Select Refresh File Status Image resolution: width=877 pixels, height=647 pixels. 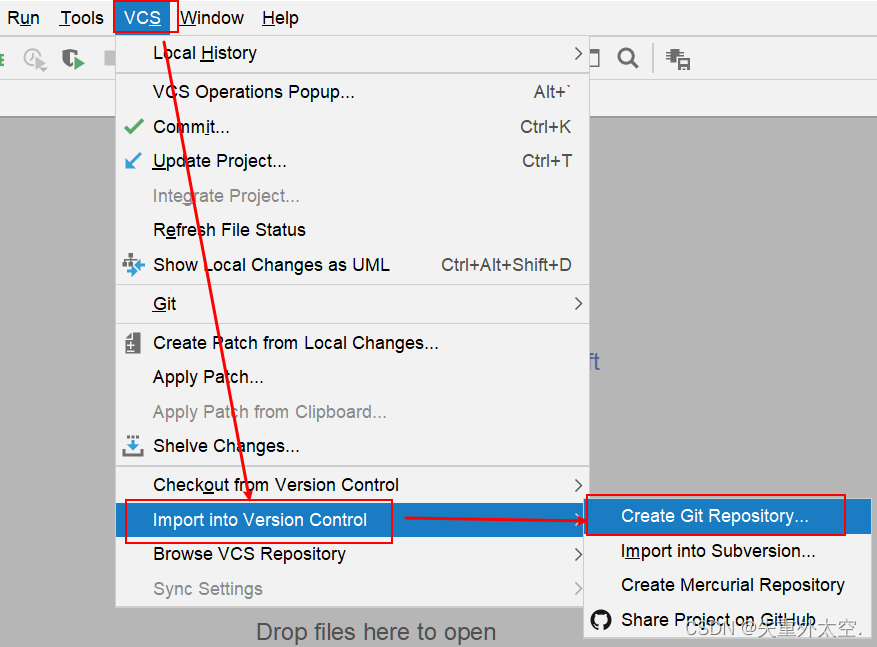point(352,230)
